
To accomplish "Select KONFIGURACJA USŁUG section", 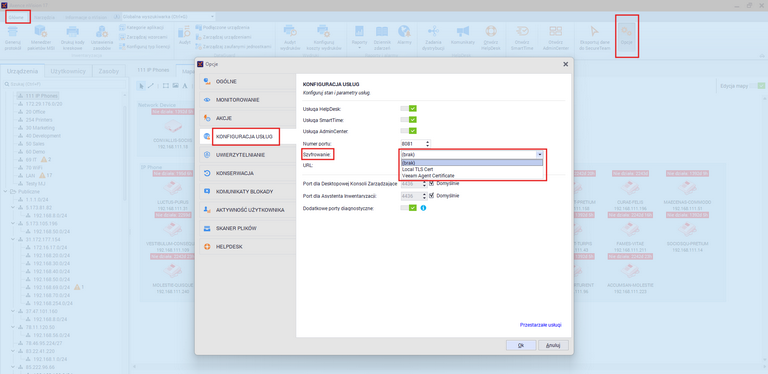I will pyautogui.click(x=248, y=137).
